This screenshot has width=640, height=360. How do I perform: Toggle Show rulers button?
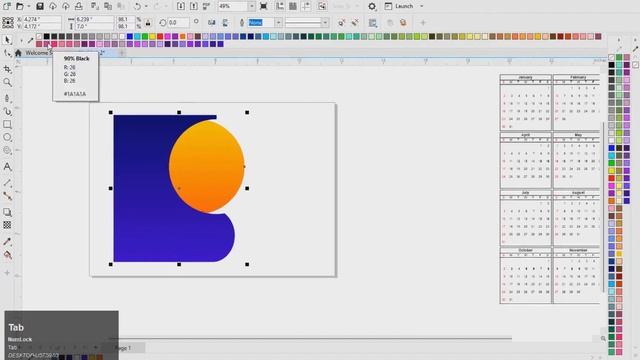[280, 6]
